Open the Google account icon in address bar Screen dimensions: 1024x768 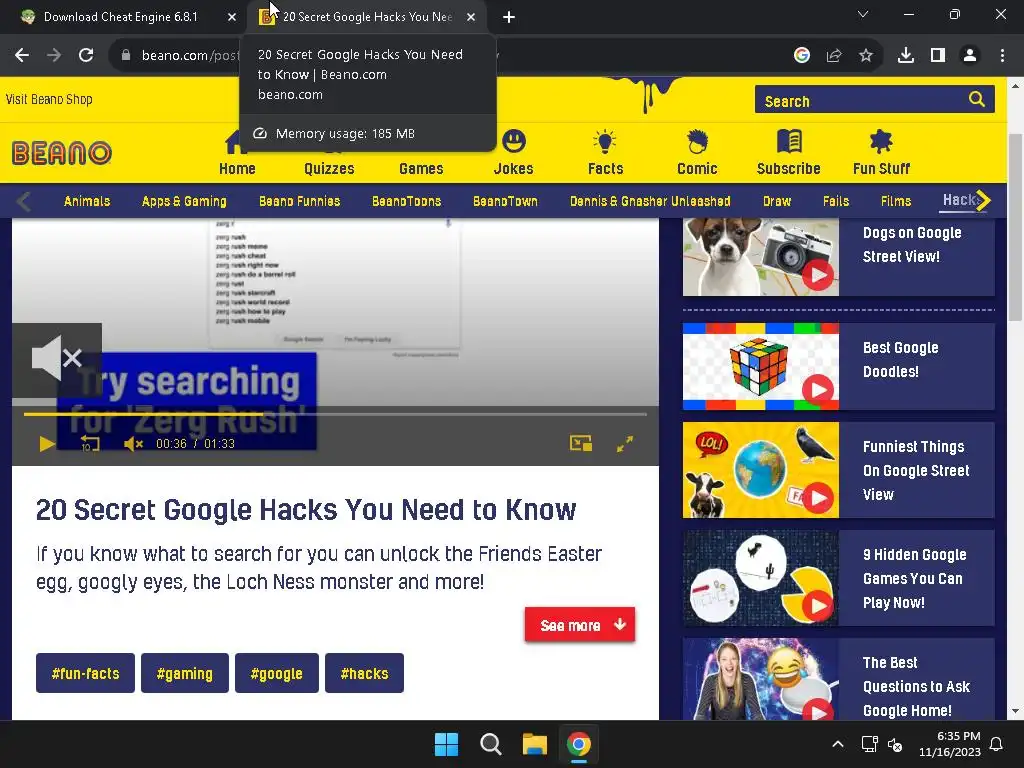801,56
